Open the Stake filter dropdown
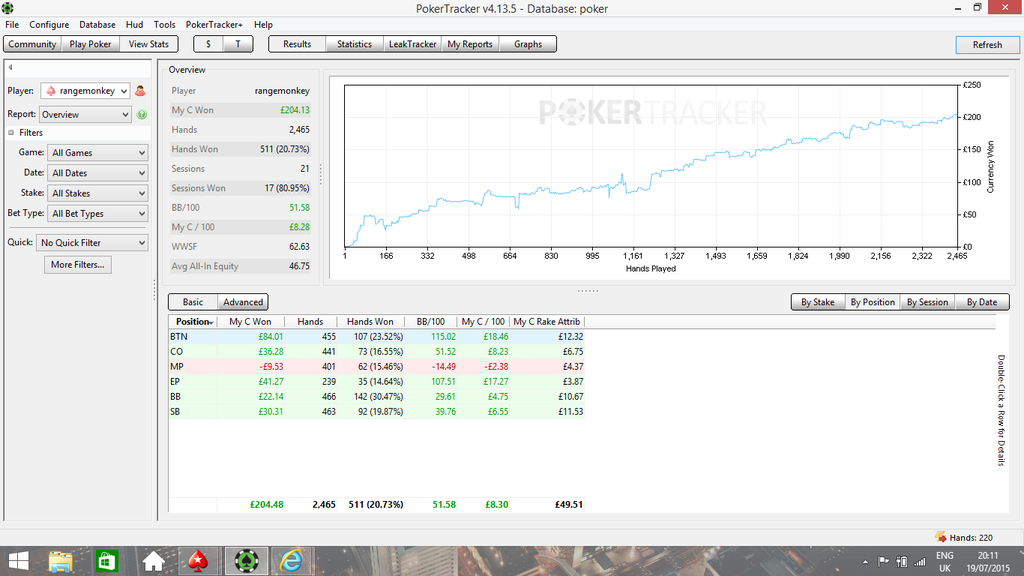 (98, 193)
